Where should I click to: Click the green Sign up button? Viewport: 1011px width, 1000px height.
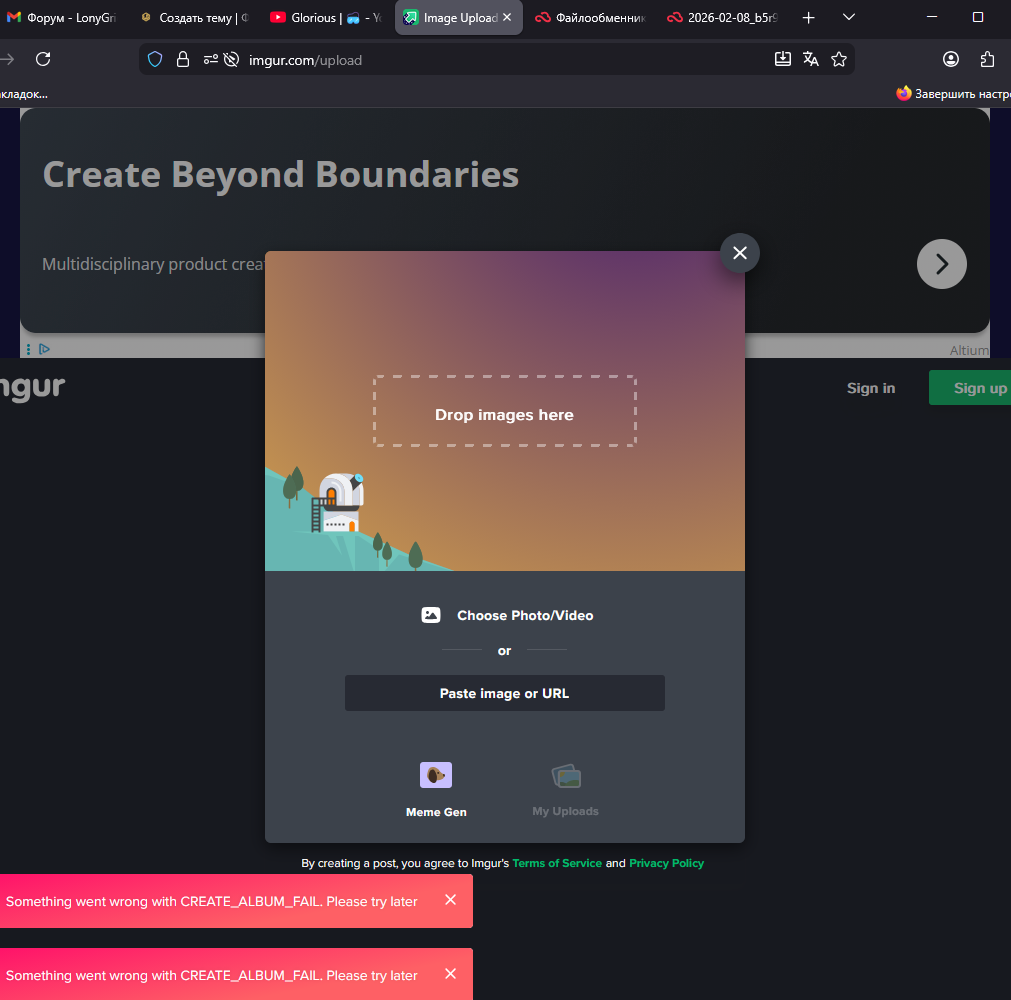pos(974,388)
